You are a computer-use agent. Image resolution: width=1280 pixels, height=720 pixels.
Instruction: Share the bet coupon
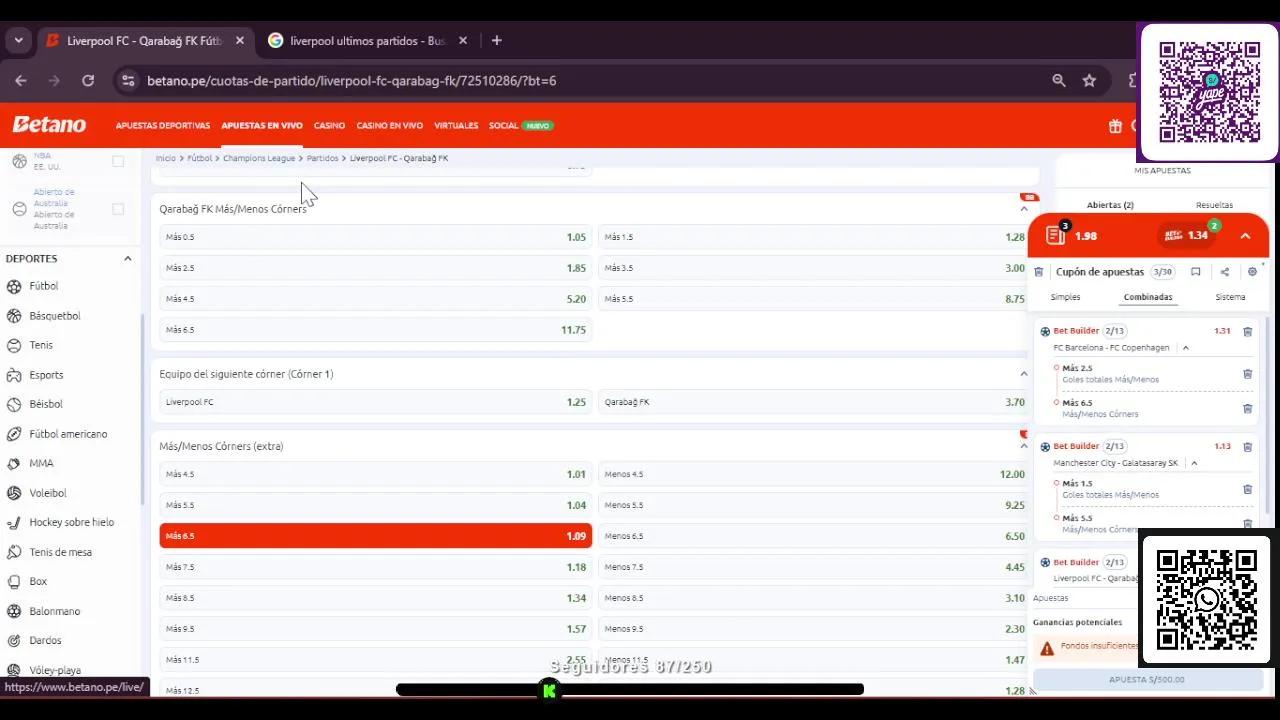(x=1224, y=272)
